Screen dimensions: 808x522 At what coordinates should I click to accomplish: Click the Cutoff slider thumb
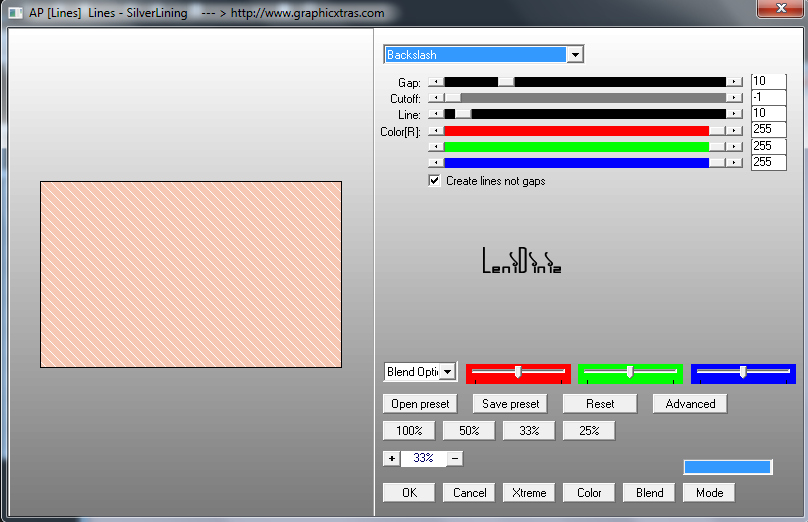[452, 98]
